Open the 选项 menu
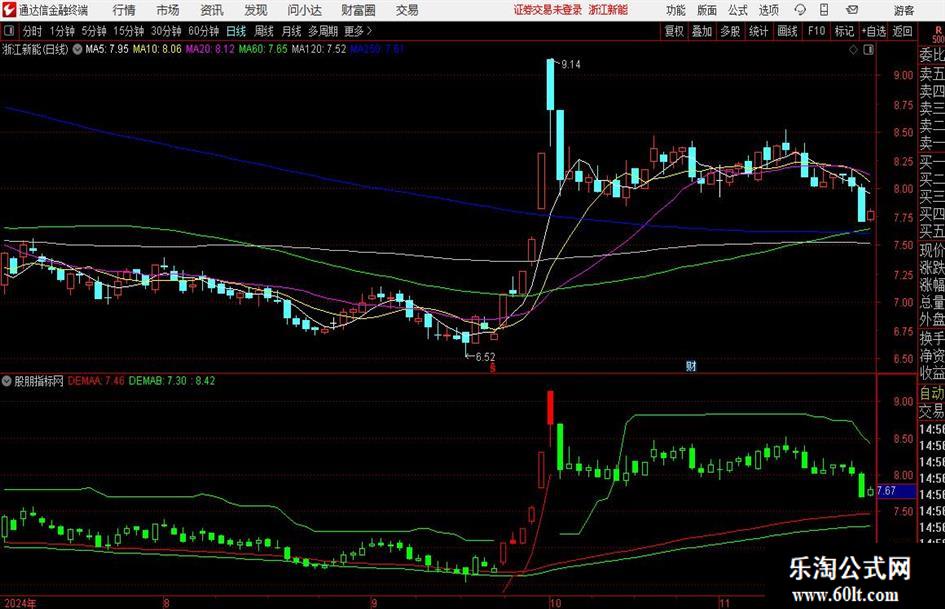 (768, 10)
